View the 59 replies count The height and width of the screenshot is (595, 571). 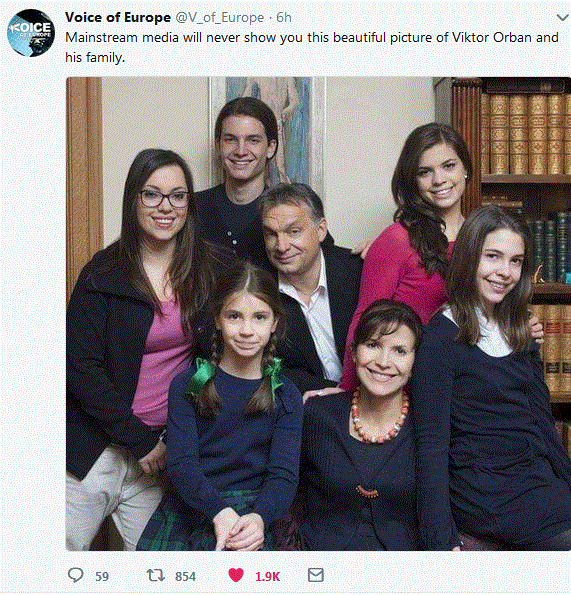coord(102,576)
